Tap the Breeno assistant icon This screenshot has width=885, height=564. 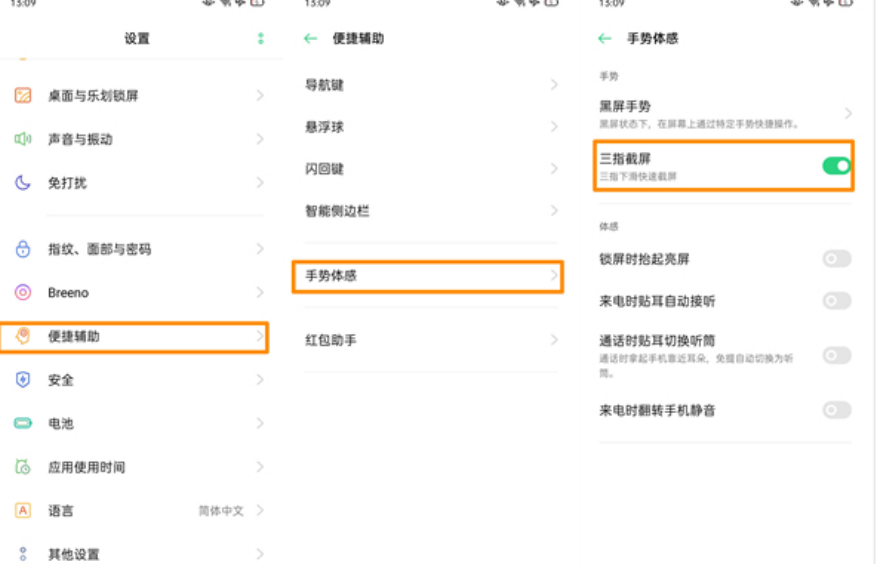(23, 293)
